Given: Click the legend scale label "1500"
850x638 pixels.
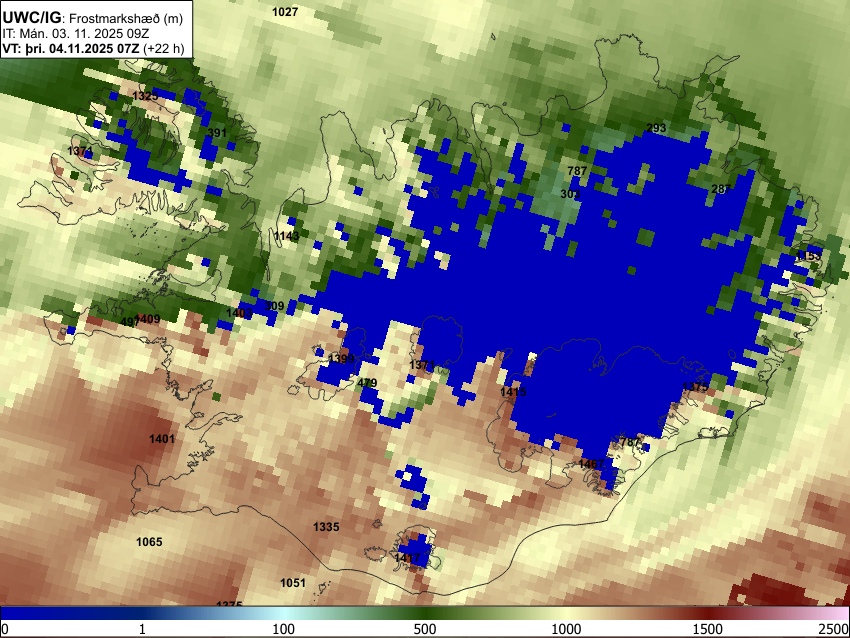Looking at the screenshot, I should [x=707, y=629].
